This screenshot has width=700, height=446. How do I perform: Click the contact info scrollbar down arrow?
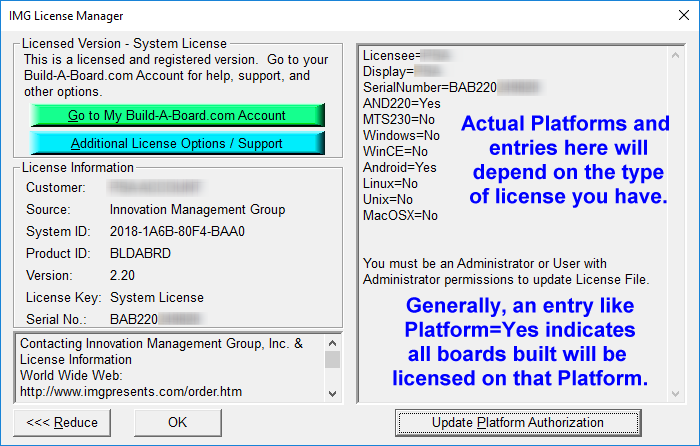pyautogui.click(x=333, y=395)
